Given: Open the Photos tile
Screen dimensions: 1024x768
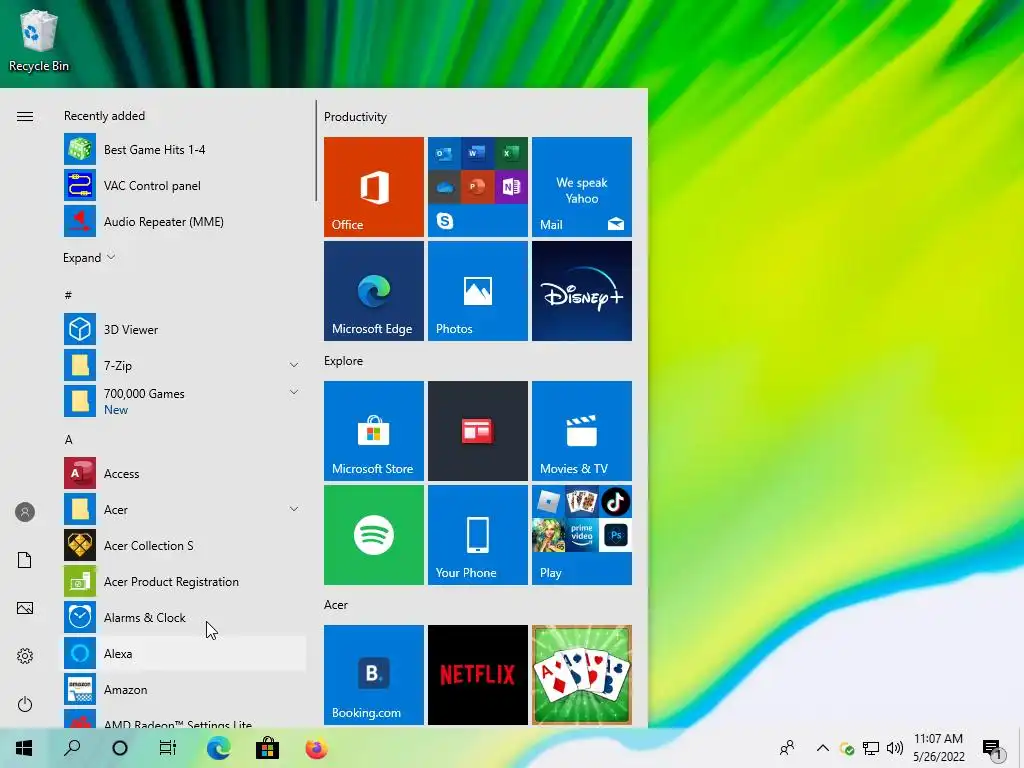Looking at the screenshot, I should coord(477,291).
